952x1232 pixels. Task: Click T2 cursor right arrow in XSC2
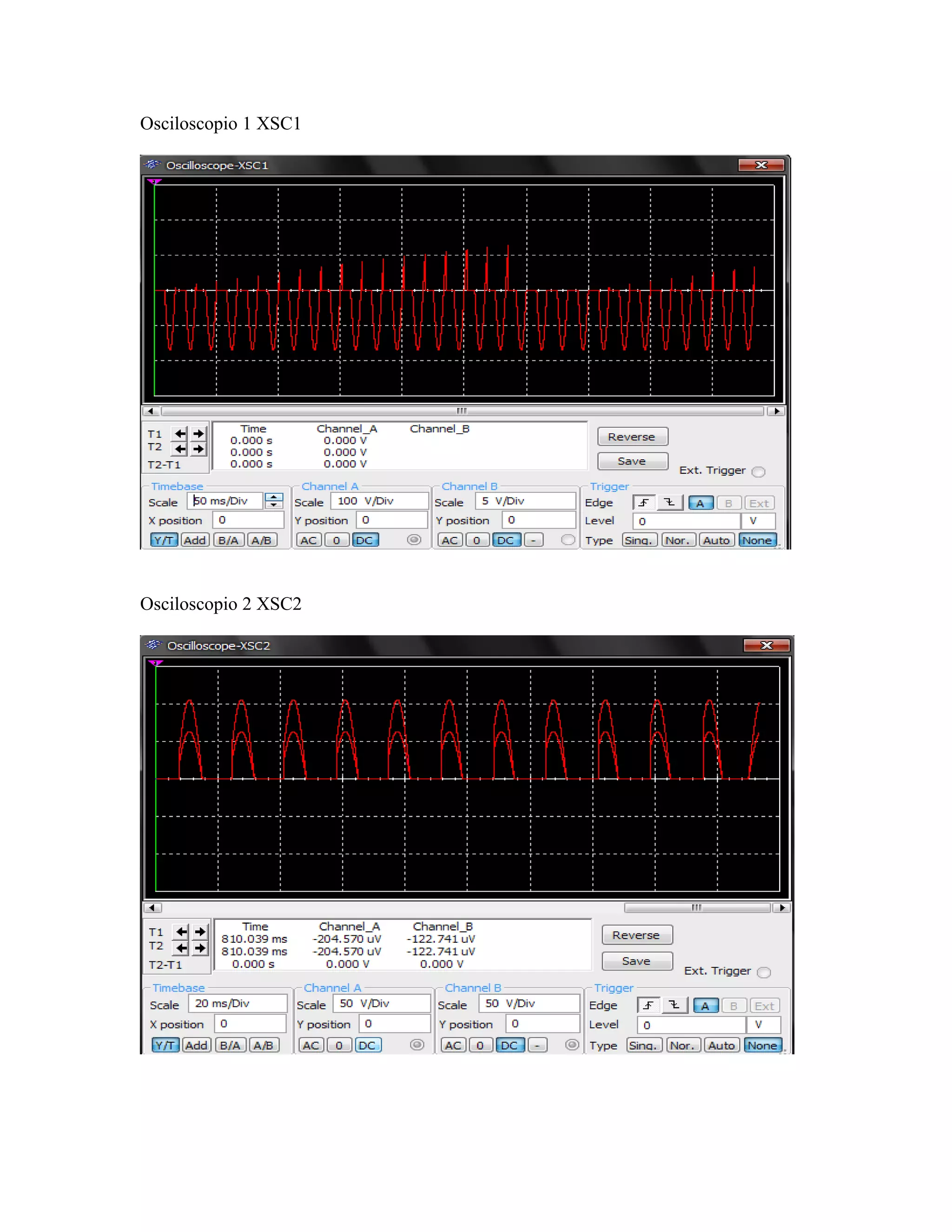(x=200, y=948)
